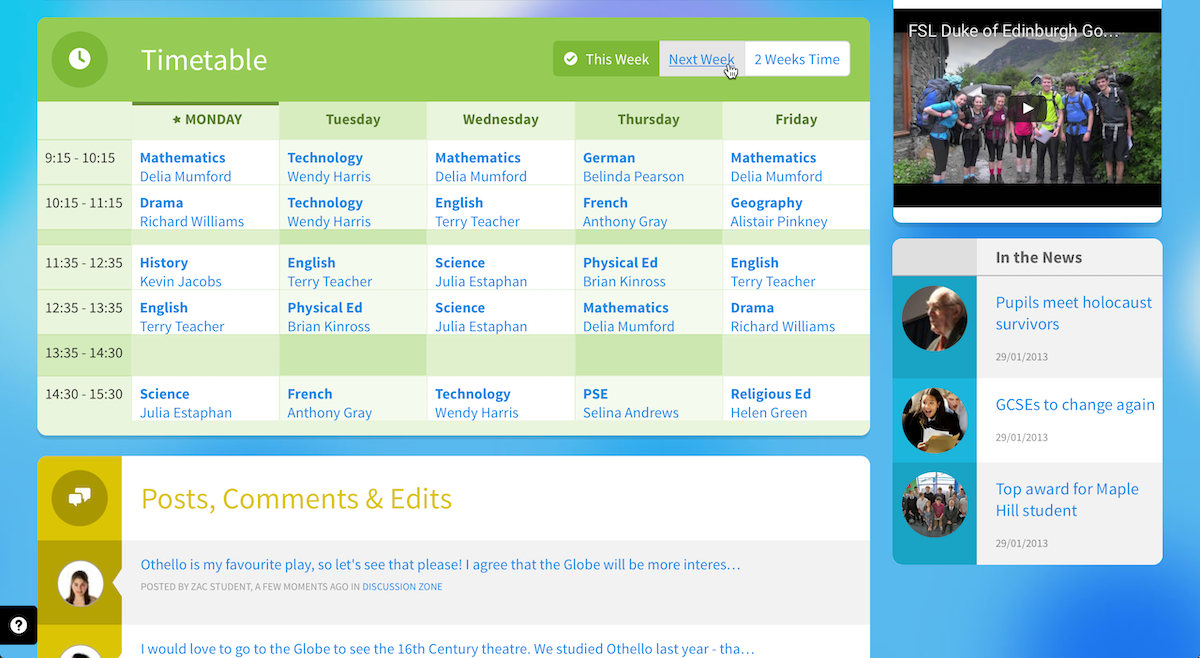Screen dimensions: 1200x658
Task: Switch to the Next Week tab
Action: (x=701, y=59)
